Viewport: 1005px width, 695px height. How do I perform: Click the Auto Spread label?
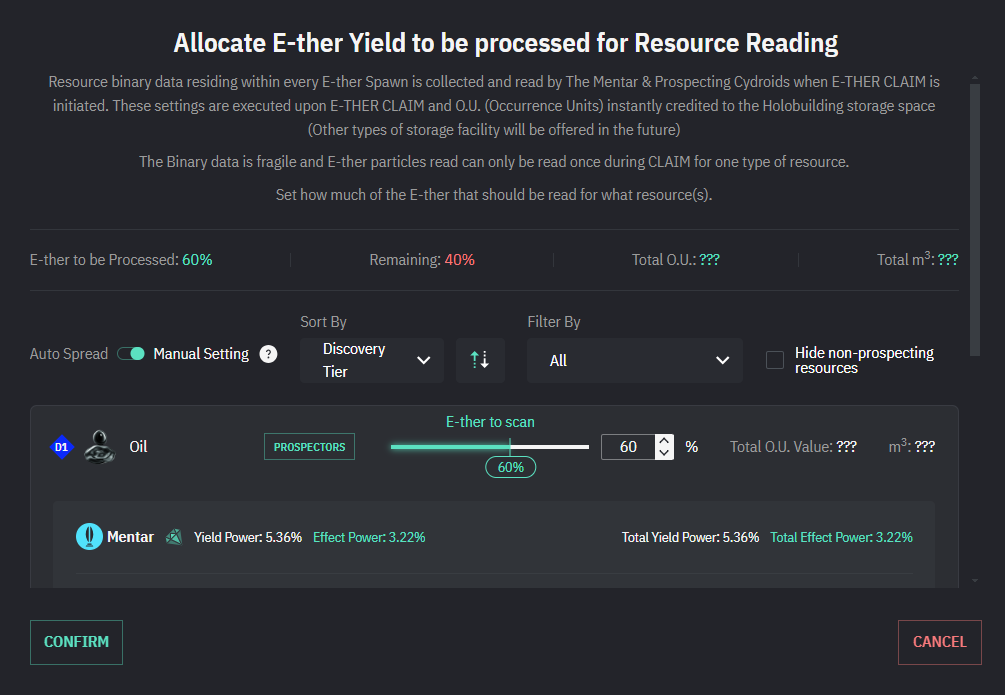coord(69,354)
